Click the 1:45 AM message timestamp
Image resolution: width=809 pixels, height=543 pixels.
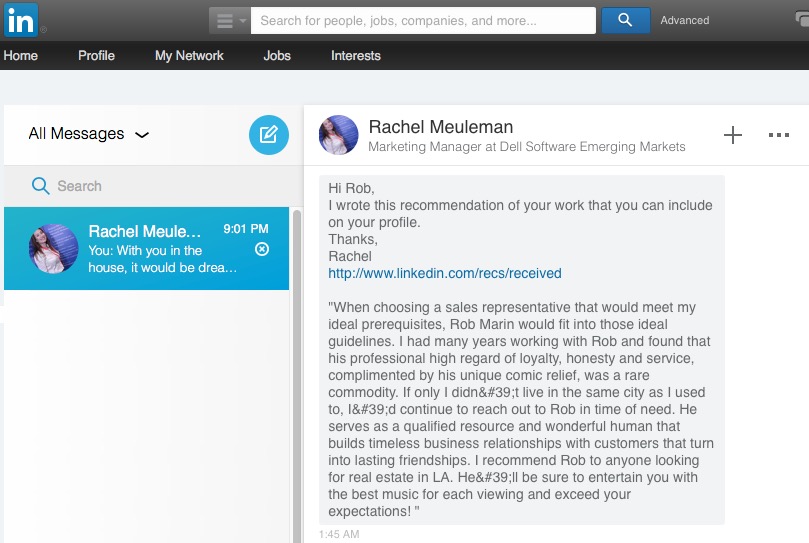pos(339,535)
